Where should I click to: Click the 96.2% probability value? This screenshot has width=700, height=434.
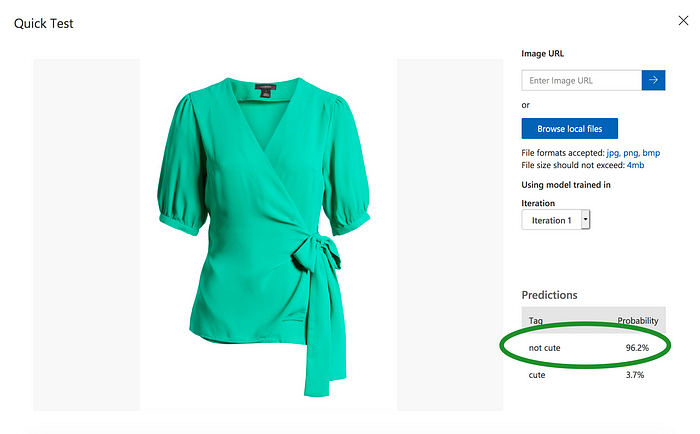(x=637, y=348)
